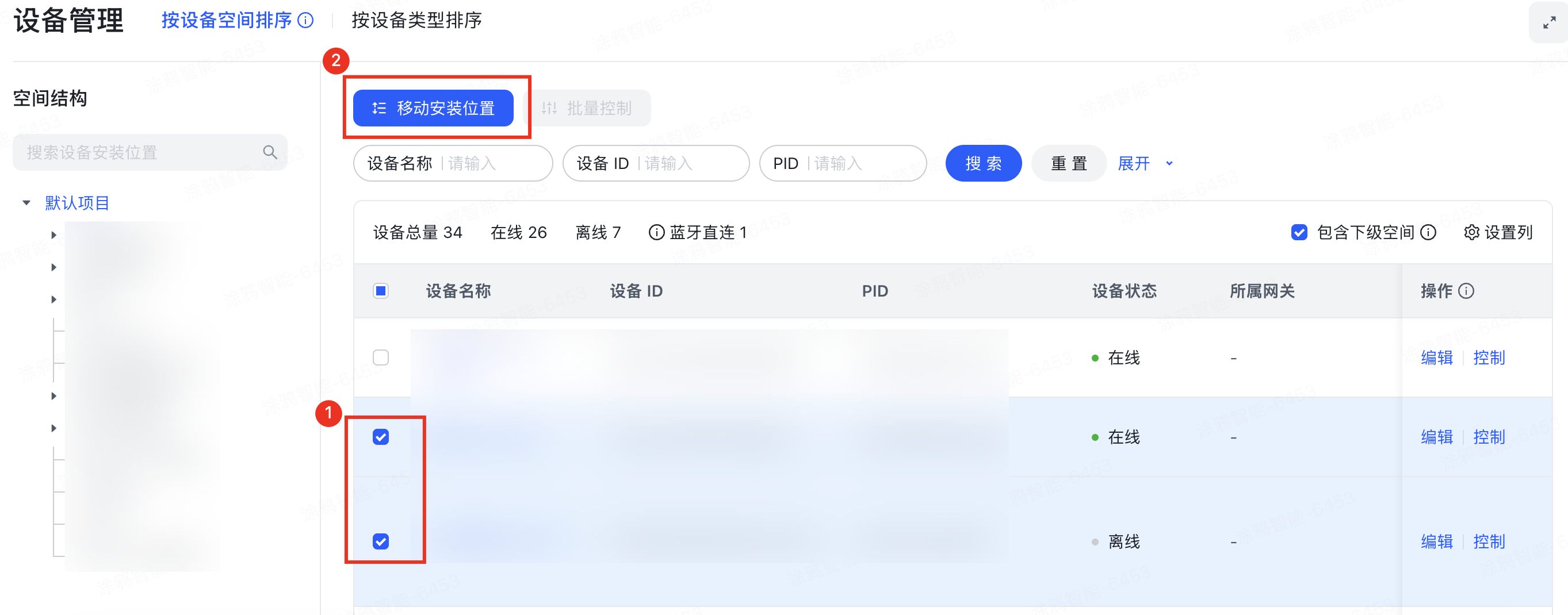This screenshot has width=1568, height=615.
Task: Switch to the 按设备类型排序 tab
Action: point(416,20)
